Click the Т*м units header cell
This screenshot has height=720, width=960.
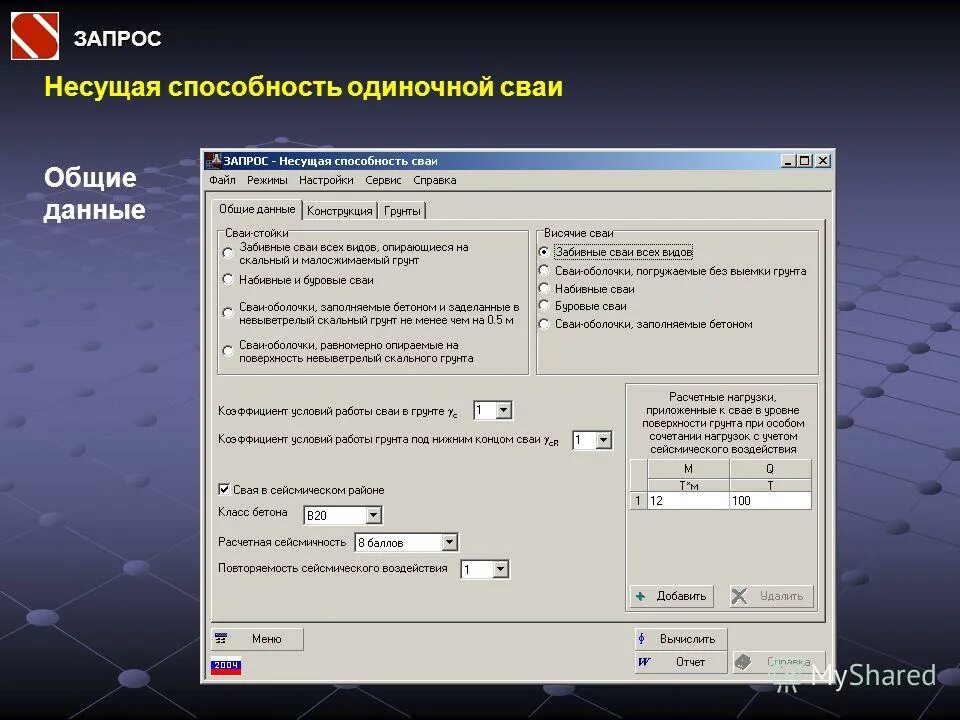click(688, 485)
